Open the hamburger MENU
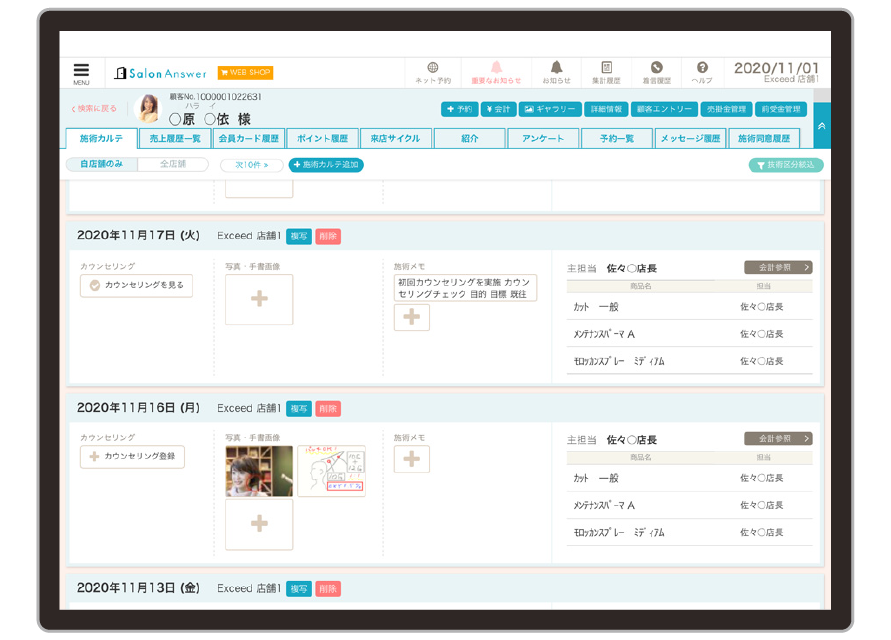891x640 pixels. click(81, 73)
